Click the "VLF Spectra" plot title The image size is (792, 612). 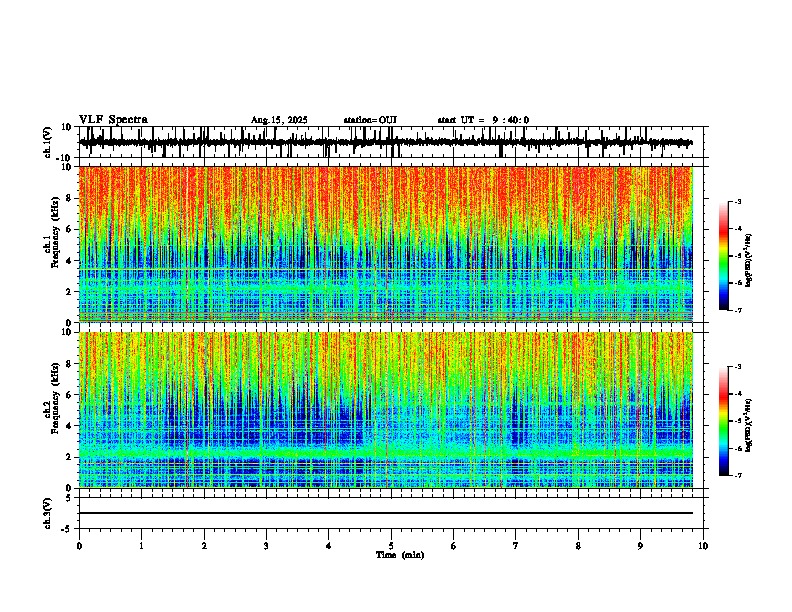click(x=113, y=120)
